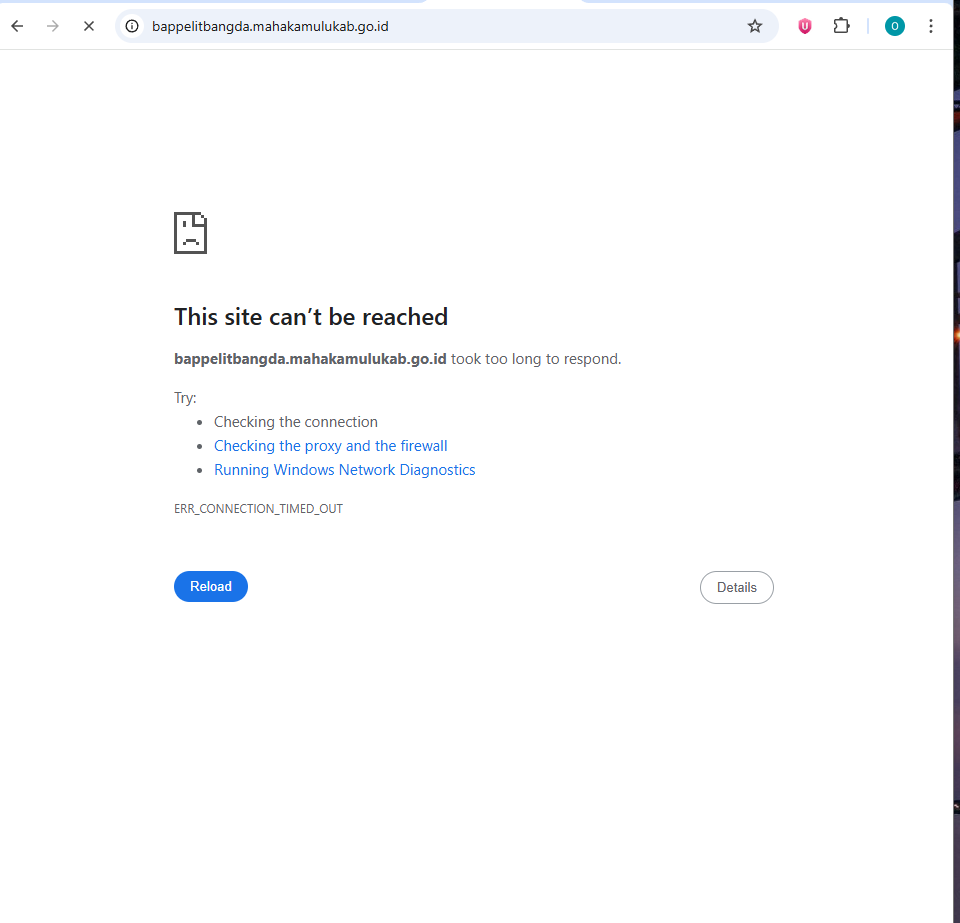The height and width of the screenshot is (923, 960).
Task: Select the active browser tab at top
Action: point(503,2)
